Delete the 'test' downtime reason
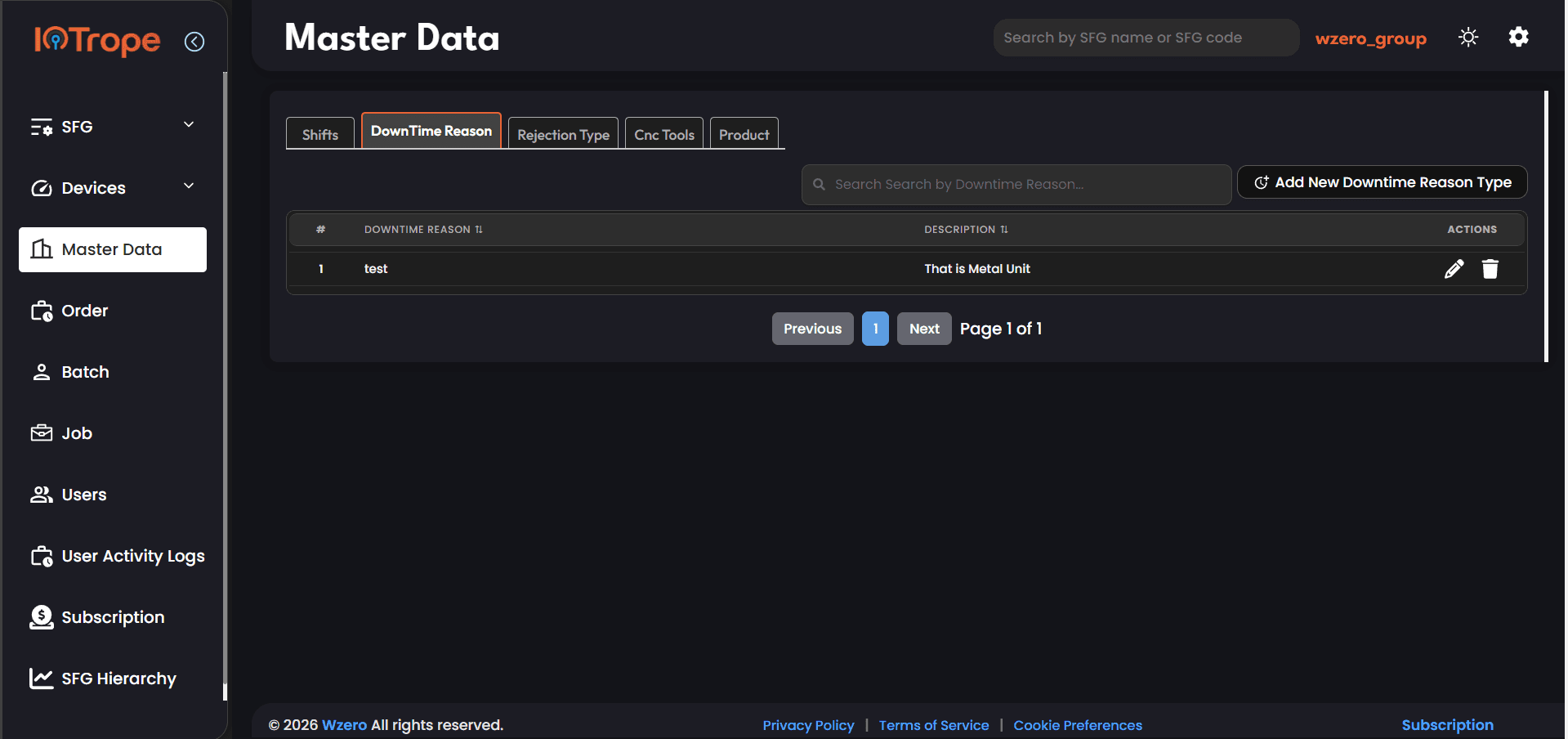The image size is (1568, 739). [1490, 269]
